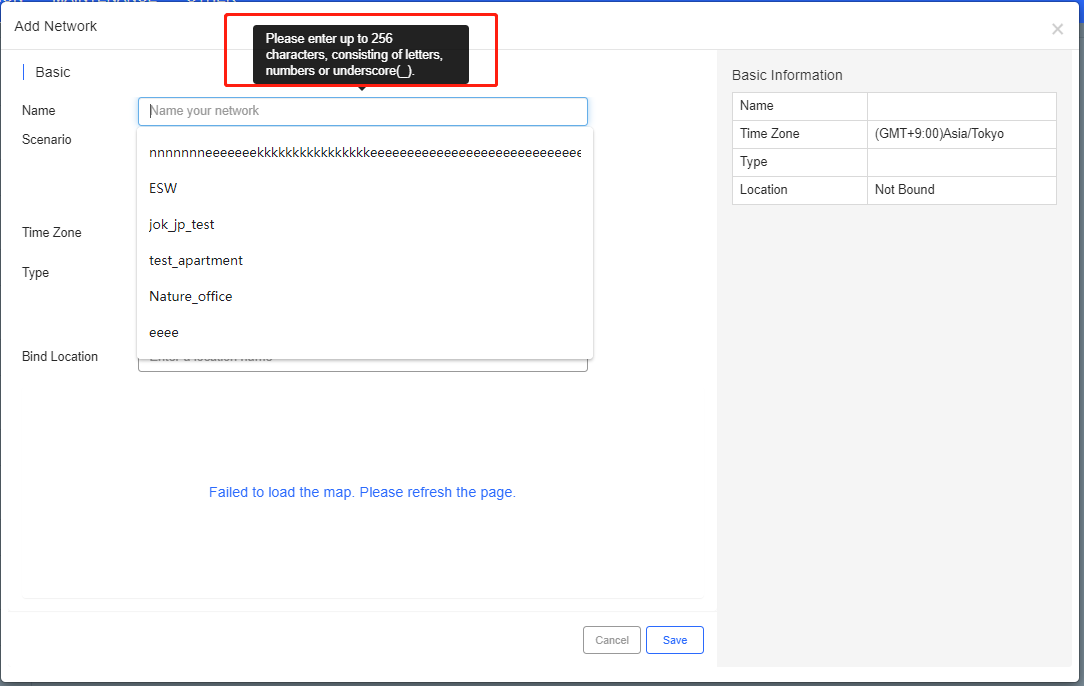Click the Type label in the form

tap(35, 272)
